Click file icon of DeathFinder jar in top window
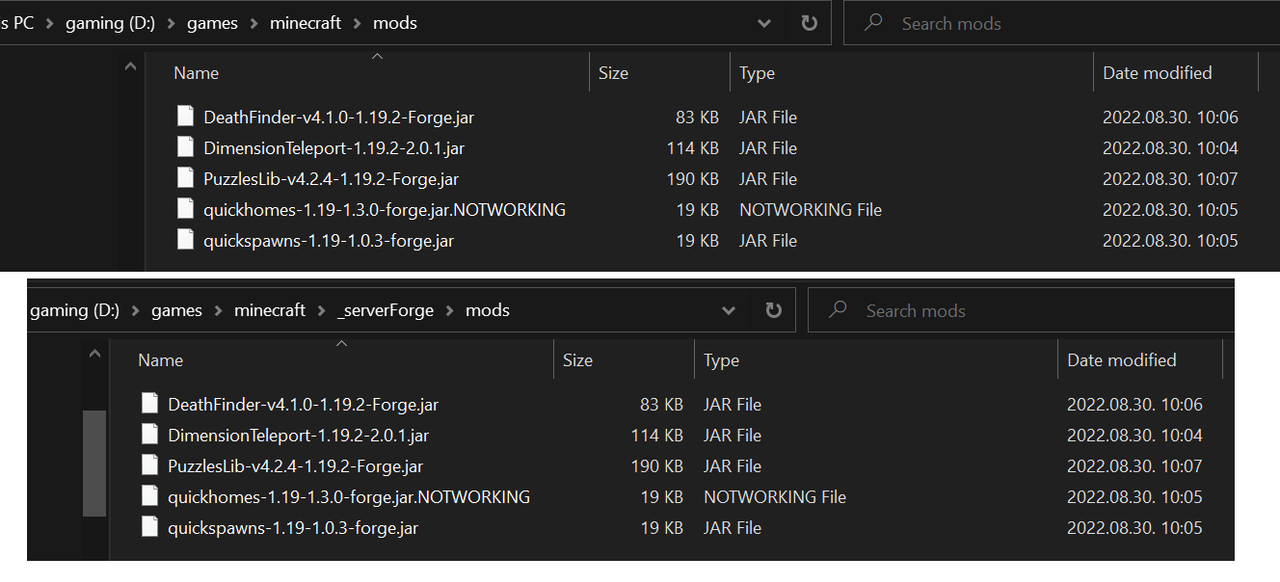This screenshot has height=582, width=1280. (x=185, y=116)
